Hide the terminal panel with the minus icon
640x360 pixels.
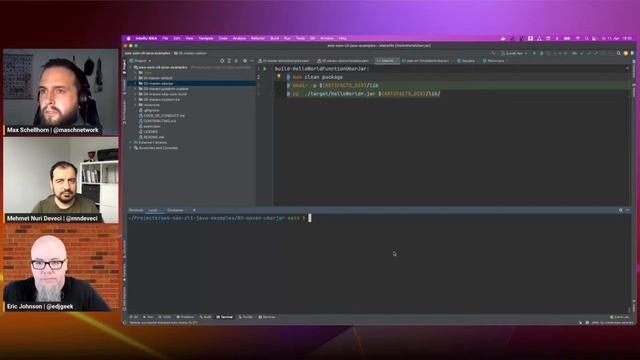tap(627, 210)
